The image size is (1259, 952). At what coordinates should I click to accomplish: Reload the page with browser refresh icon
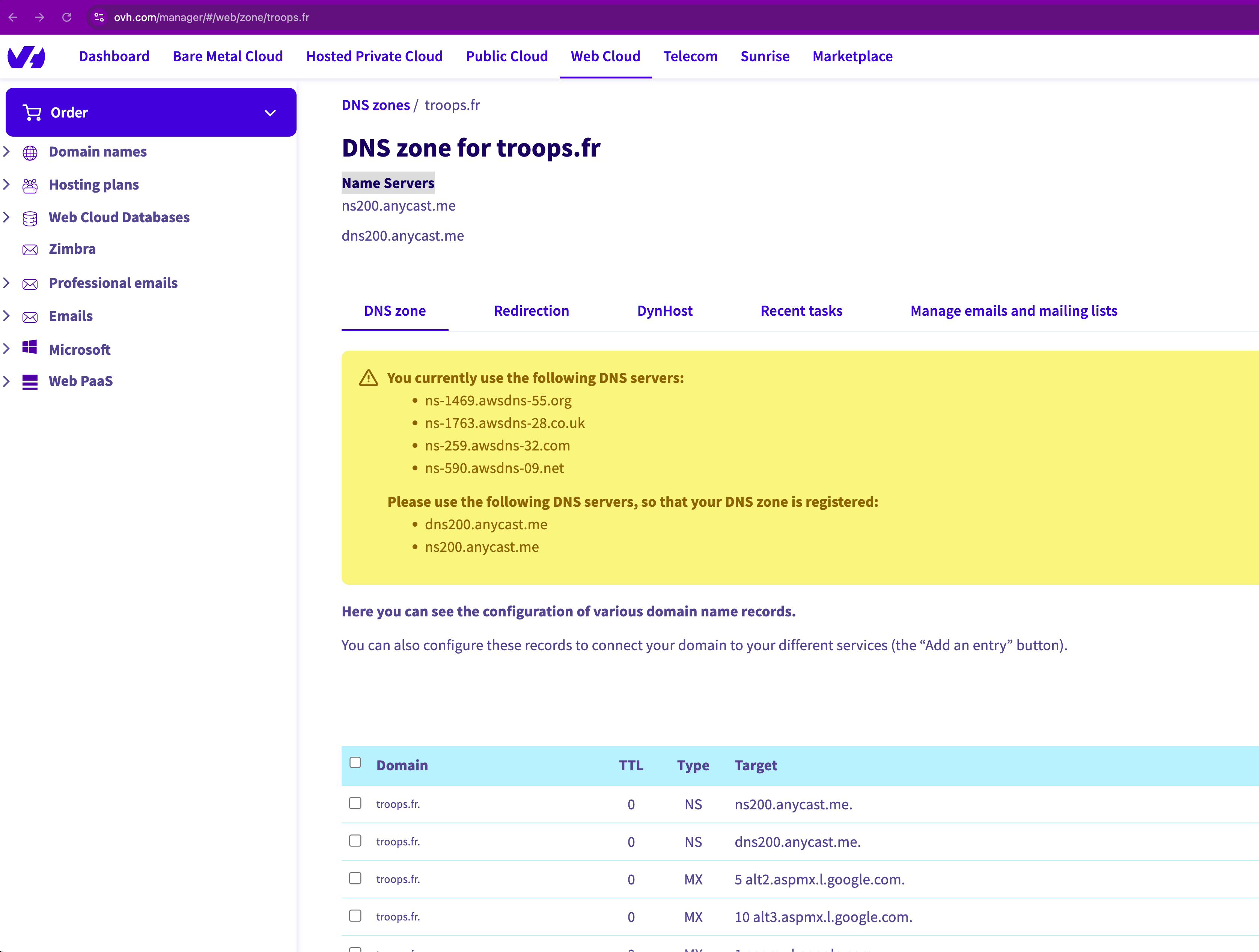click(66, 17)
